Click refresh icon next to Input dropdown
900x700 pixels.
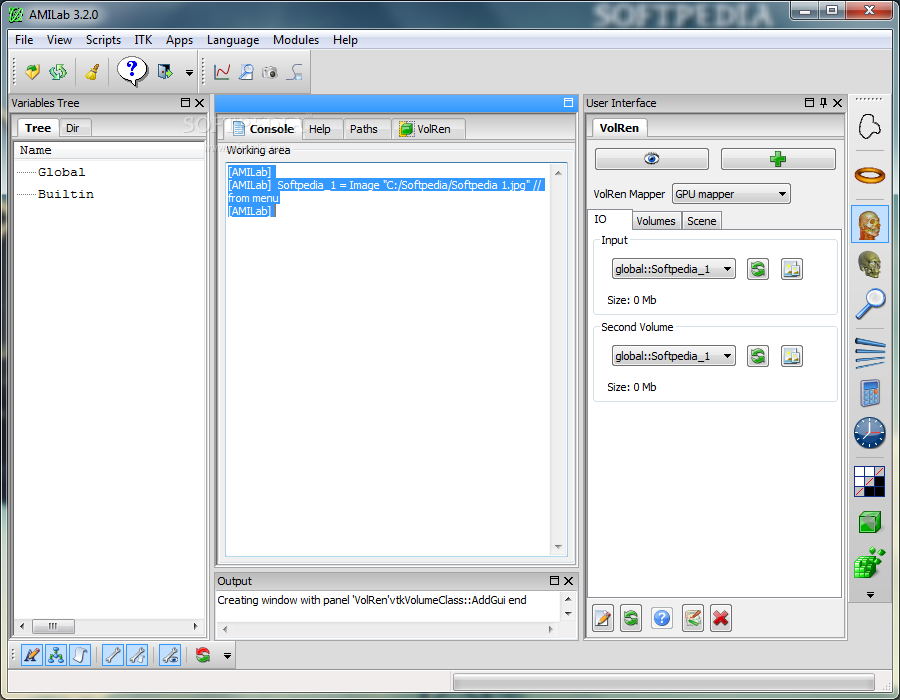(758, 269)
